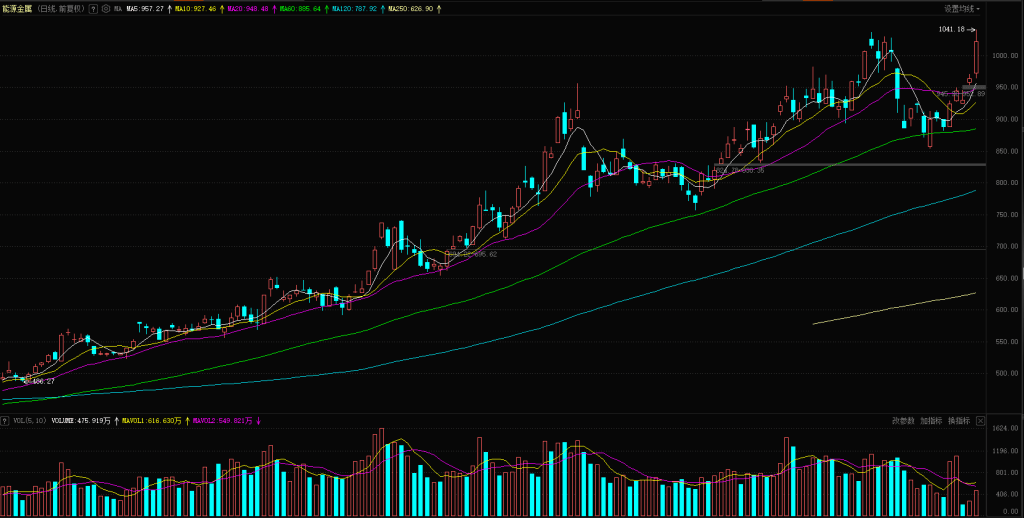Close the volume indicator panel

coord(980,421)
